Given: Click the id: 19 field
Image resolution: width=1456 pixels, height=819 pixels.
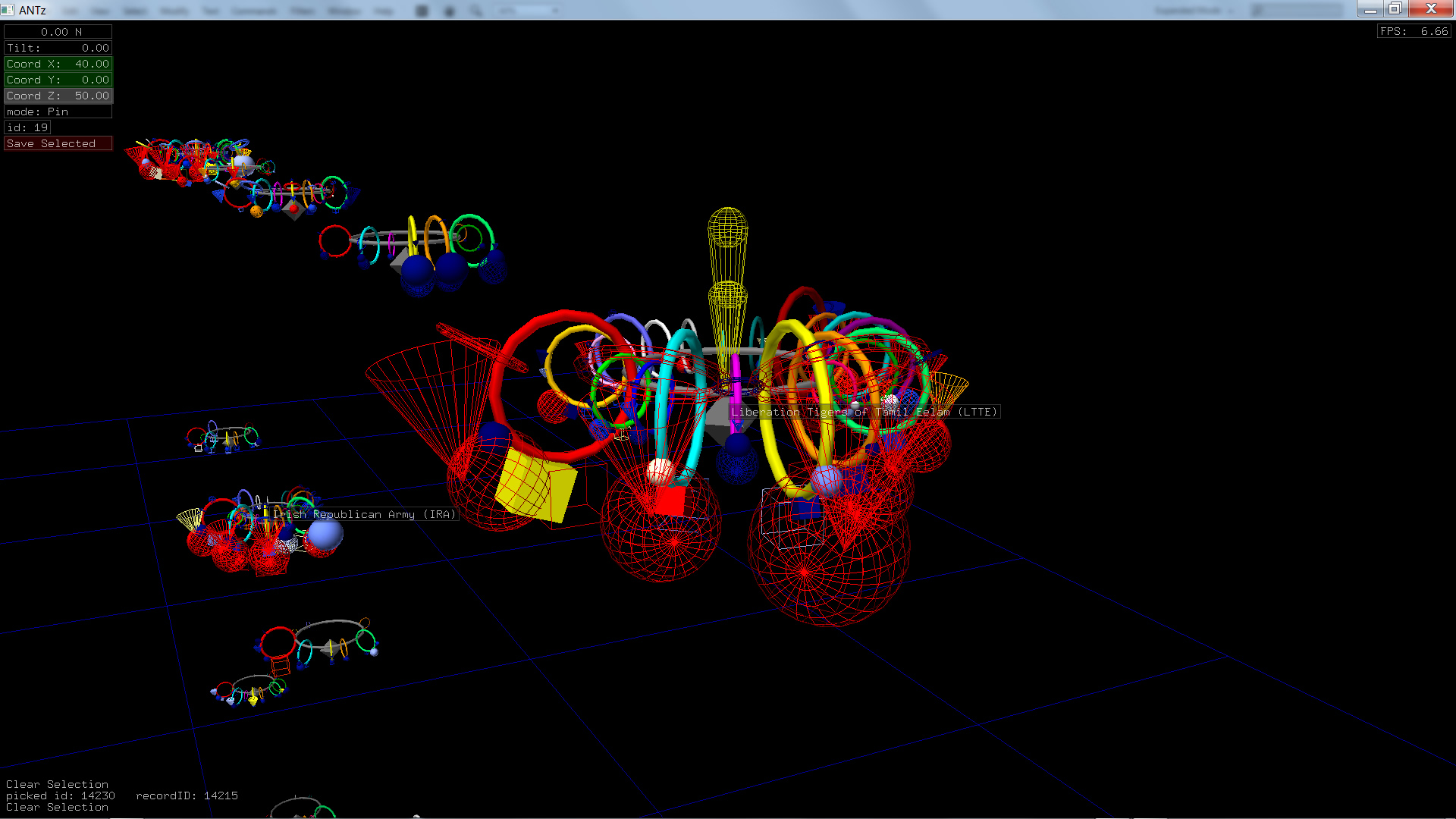Looking at the screenshot, I should [x=27, y=127].
